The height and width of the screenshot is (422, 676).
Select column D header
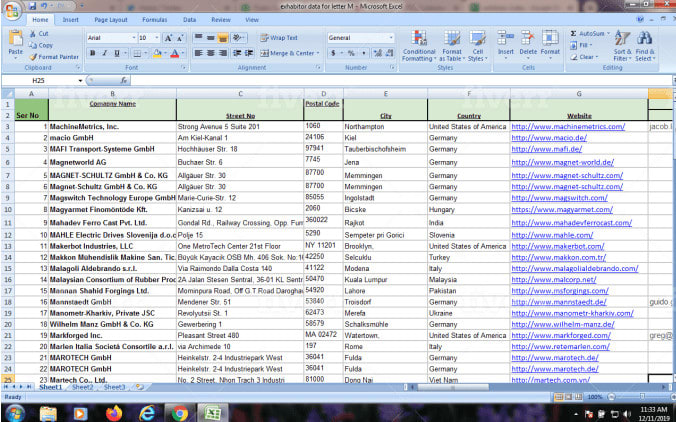tap(323, 94)
